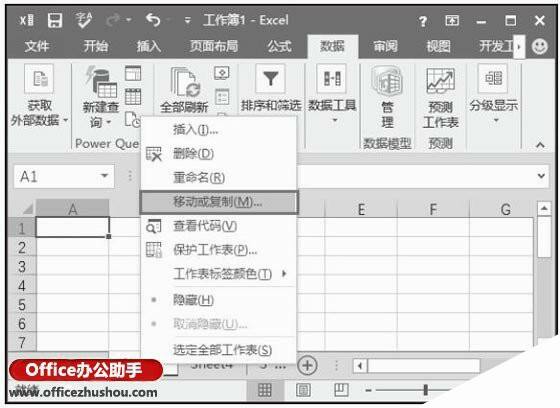Click the spelling check icon in title bar
Screen dimensions: 560x408
coord(84,20)
